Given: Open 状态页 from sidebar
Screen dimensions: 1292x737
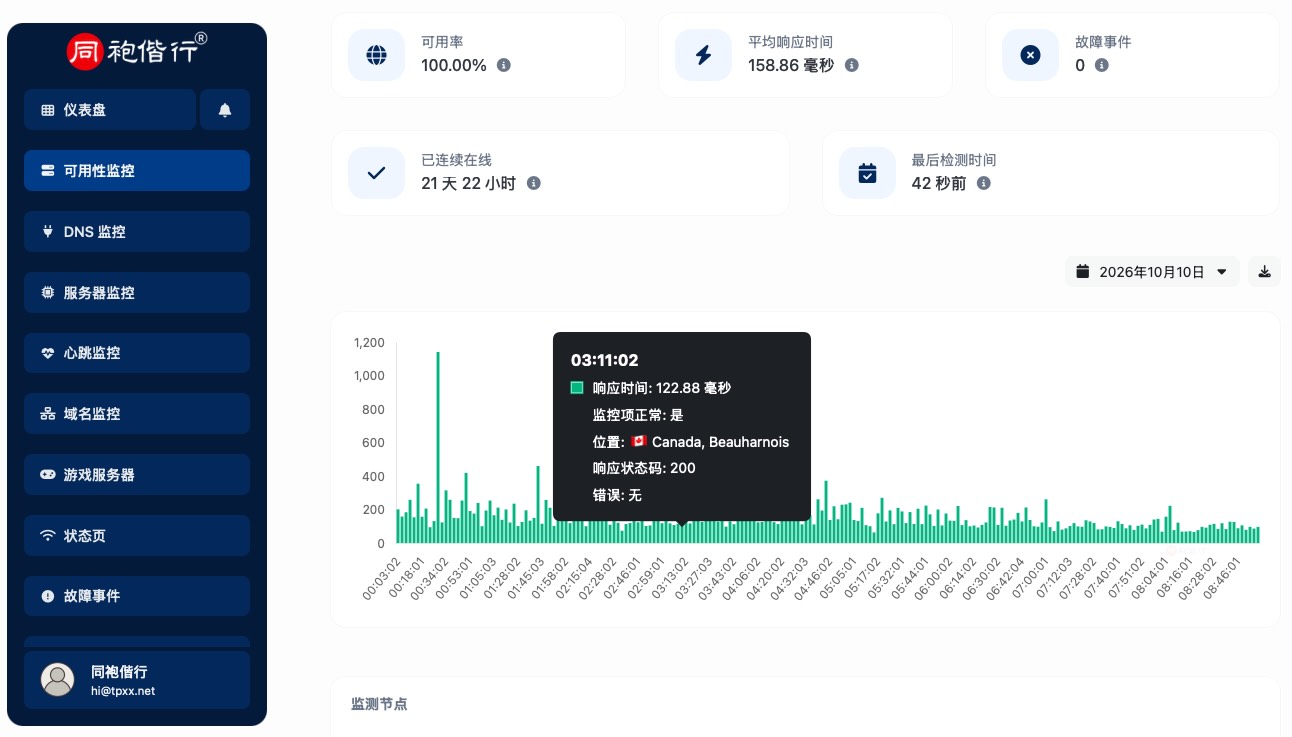Looking at the screenshot, I should (137, 536).
